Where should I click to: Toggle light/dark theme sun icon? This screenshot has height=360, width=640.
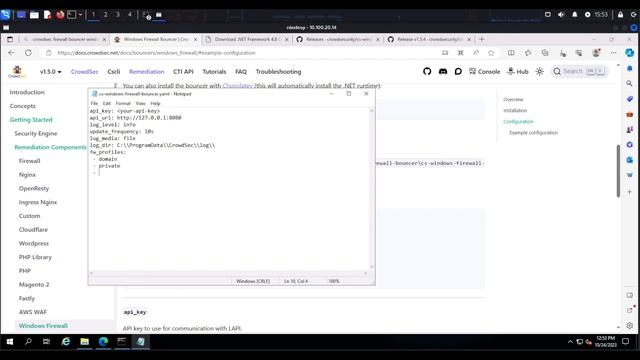point(540,71)
